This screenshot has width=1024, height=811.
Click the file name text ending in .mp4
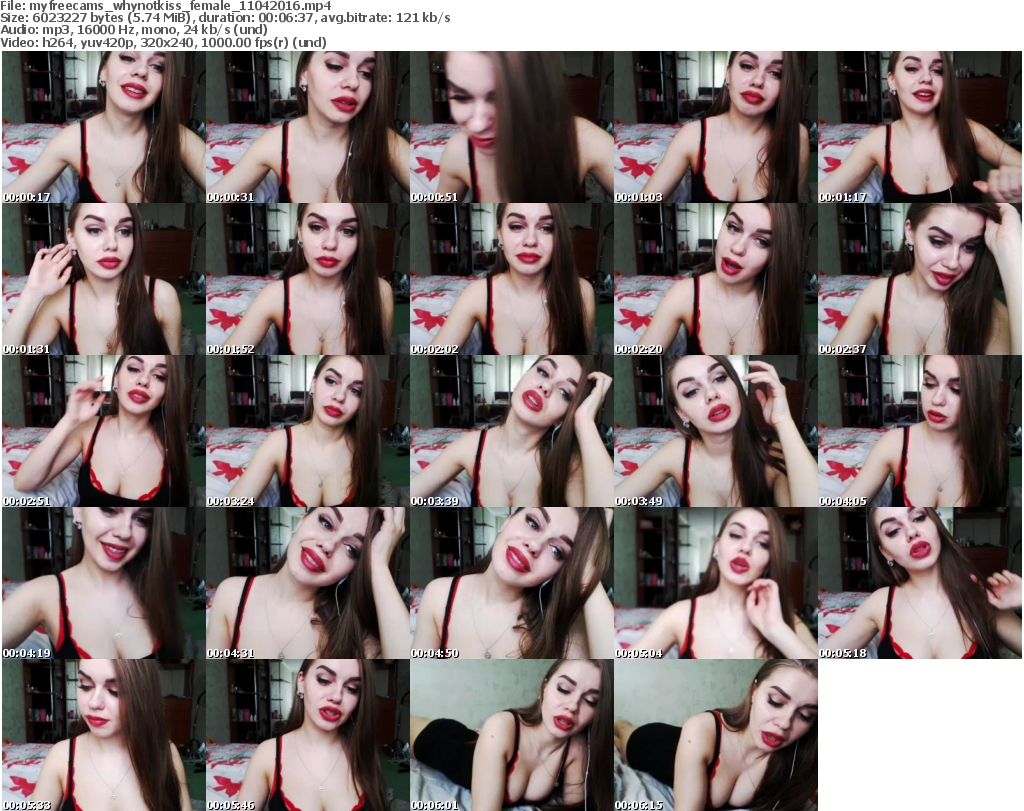pyautogui.click(x=180, y=6)
